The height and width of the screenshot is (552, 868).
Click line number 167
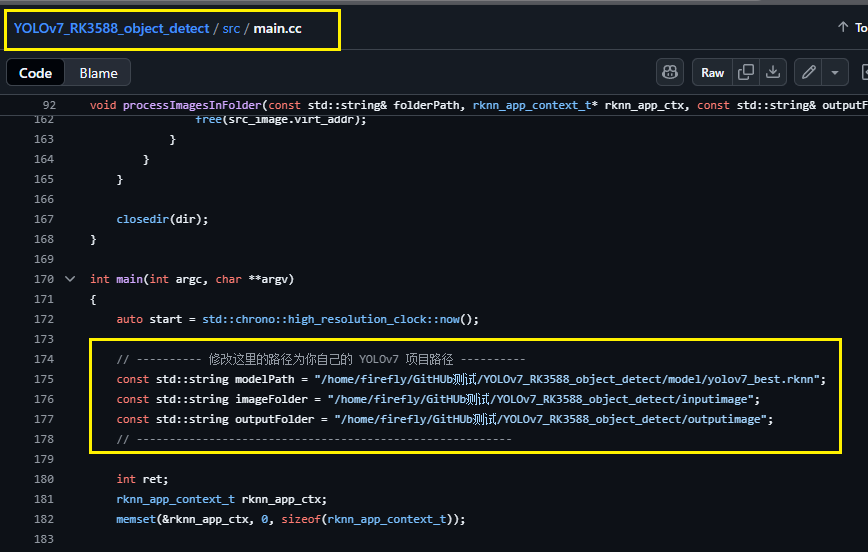pos(44,219)
